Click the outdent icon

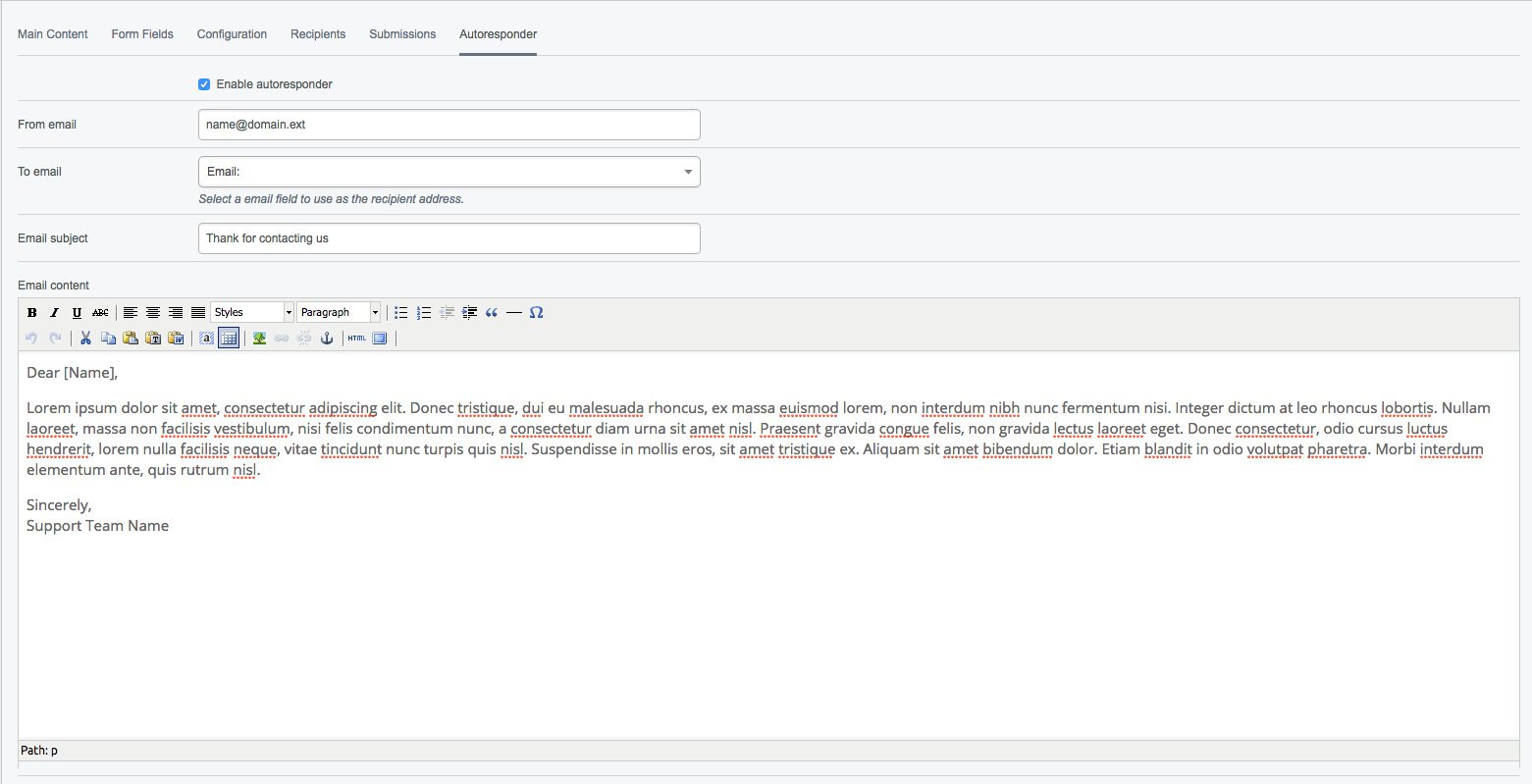[447, 313]
